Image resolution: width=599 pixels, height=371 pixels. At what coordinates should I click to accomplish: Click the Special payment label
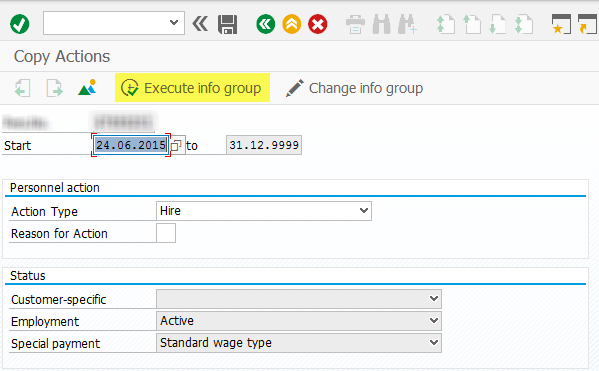coord(55,344)
